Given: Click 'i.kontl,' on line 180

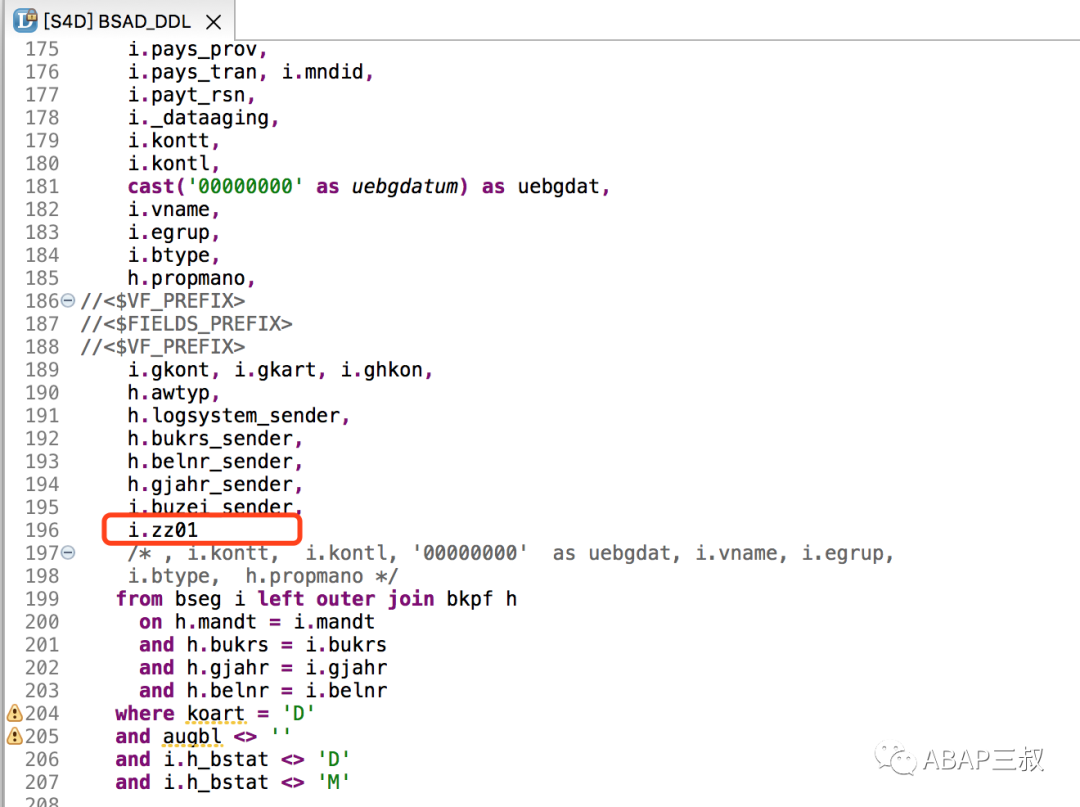Looking at the screenshot, I should pyautogui.click(x=174, y=163).
